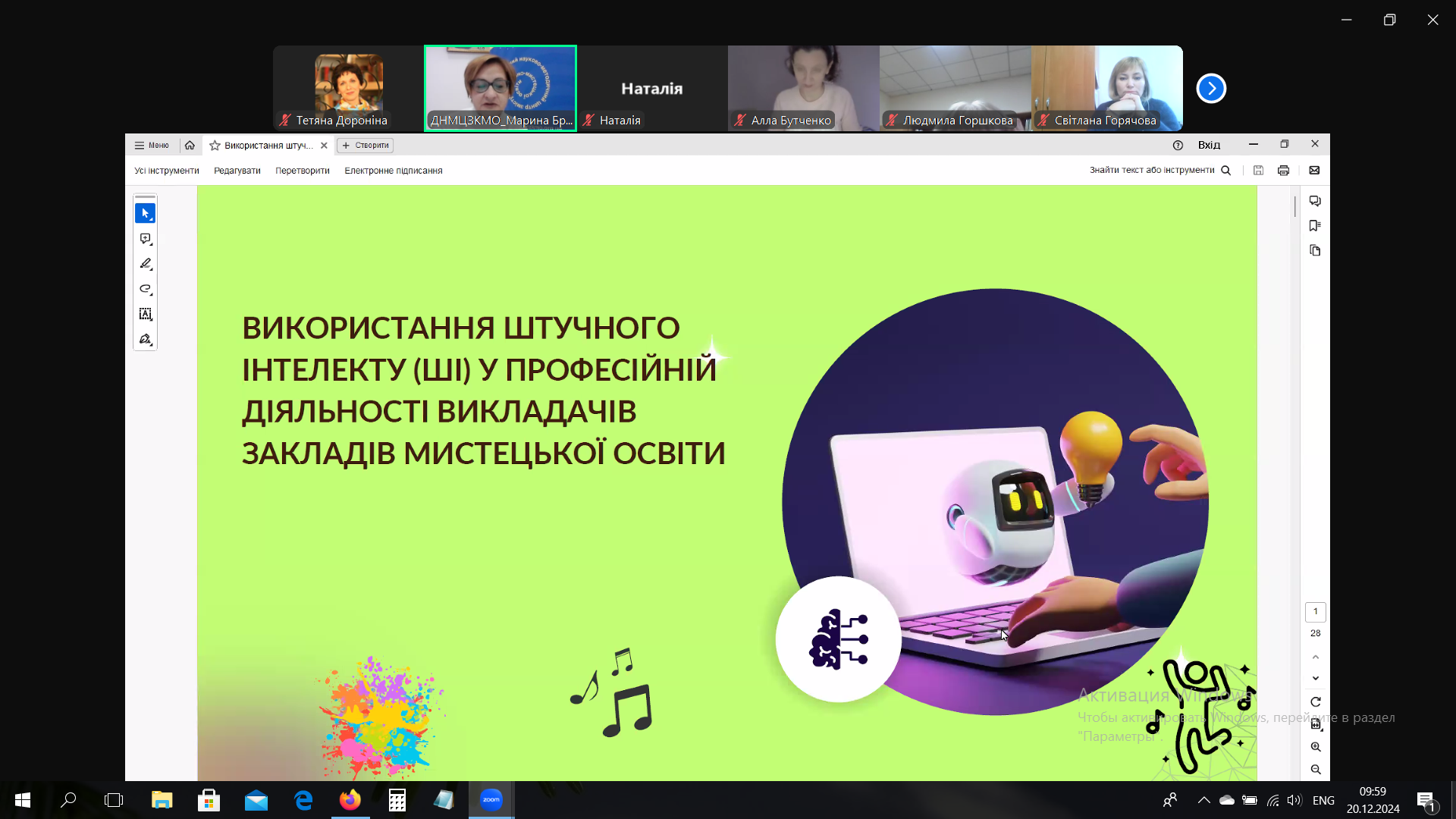Show next participants in video strip
1456x819 pixels.
click(1211, 89)
